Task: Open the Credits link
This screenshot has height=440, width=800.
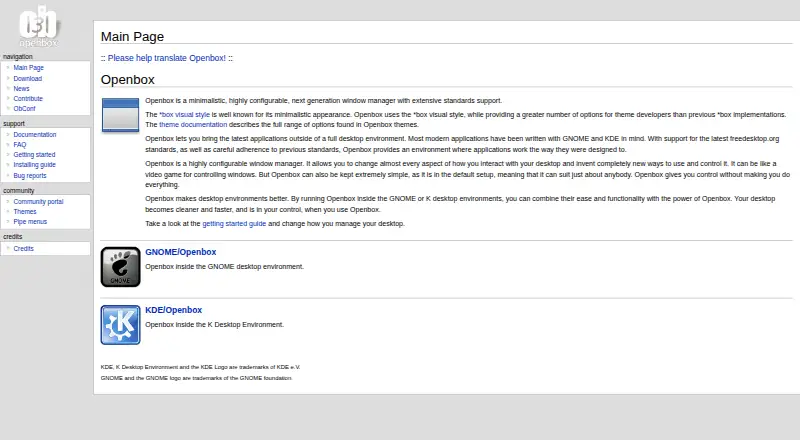Action: (23, 249)
